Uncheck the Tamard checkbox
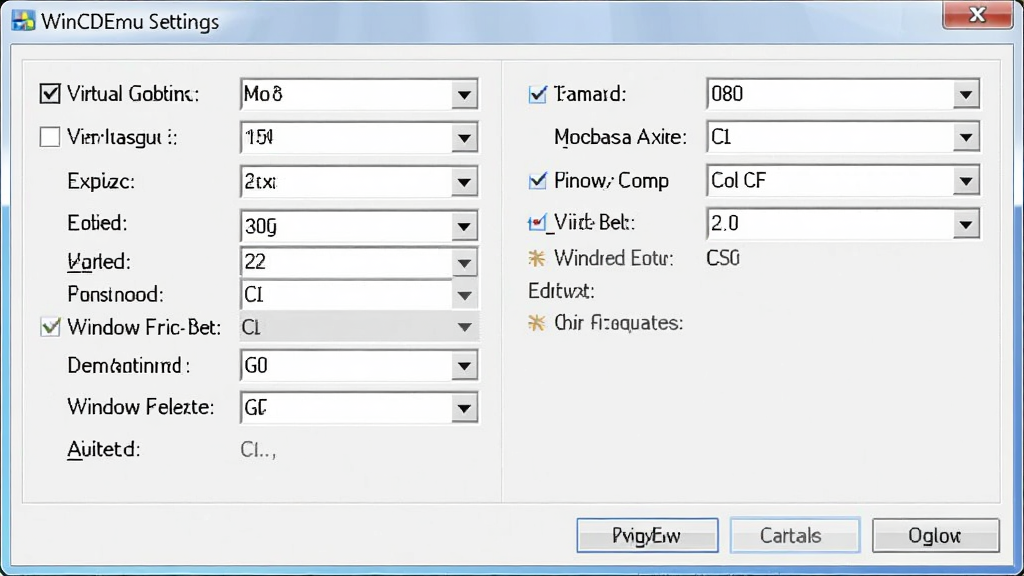This screenshot has height=576, width=1024. point(537,94)
